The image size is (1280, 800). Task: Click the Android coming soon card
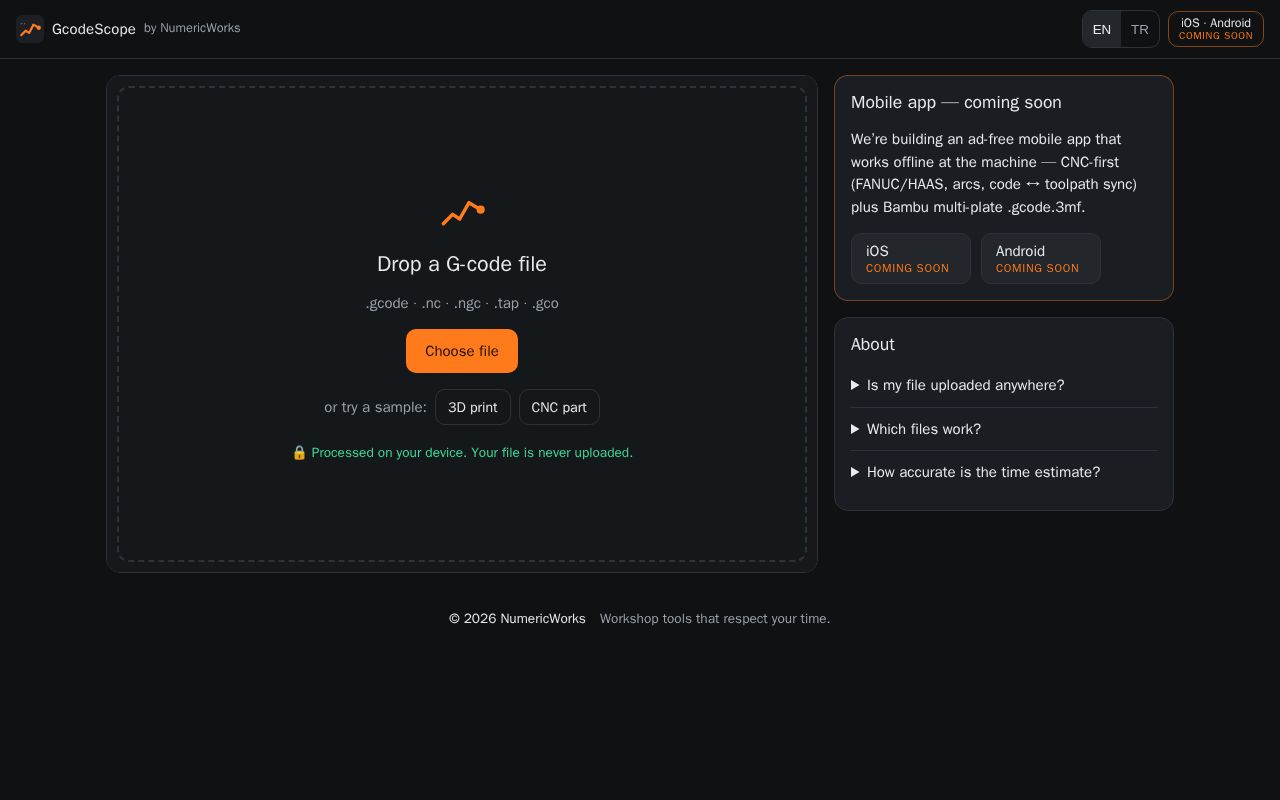point(1041,258)
